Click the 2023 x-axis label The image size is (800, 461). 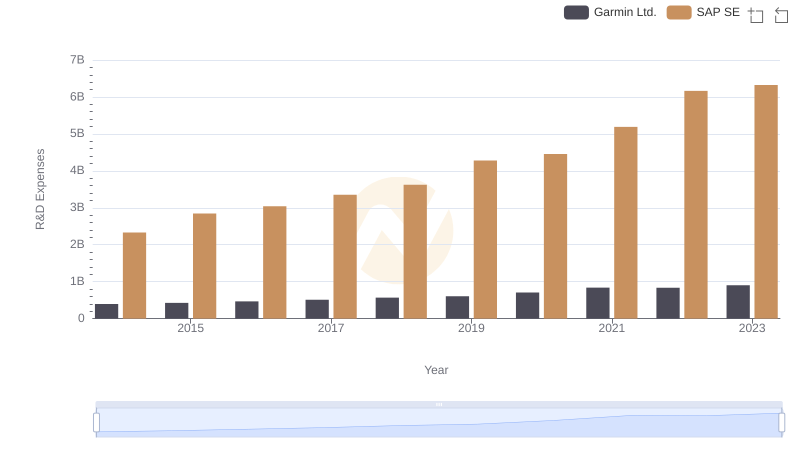[x=752, y=328]
